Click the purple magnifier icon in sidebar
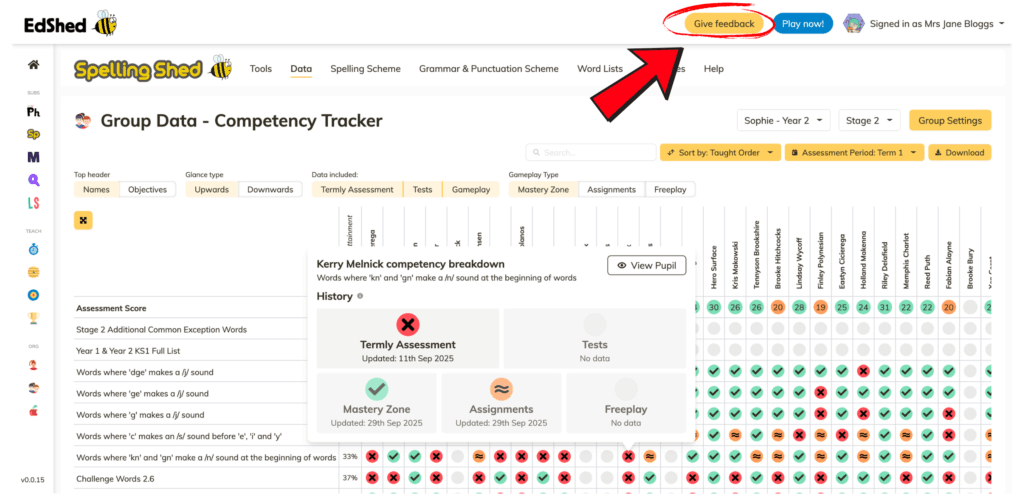 click(33, 180)
